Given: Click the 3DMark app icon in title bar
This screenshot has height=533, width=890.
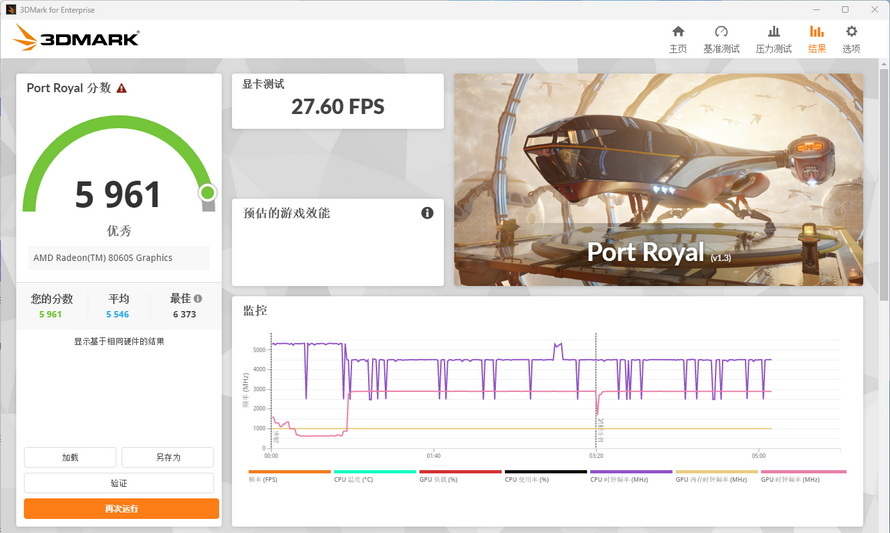Looking at the screenshot, I should (x=10, y=10).
